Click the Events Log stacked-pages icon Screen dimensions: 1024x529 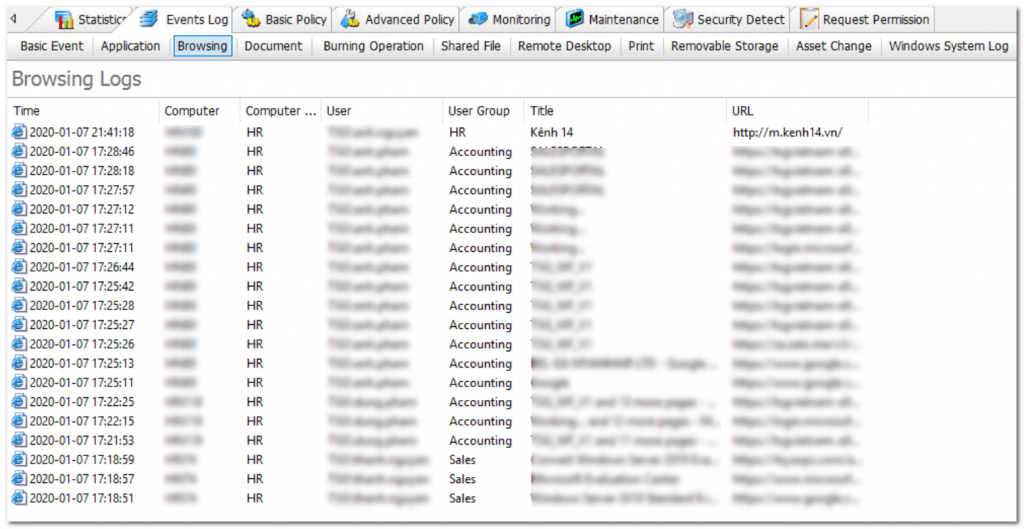(x=150, y=20)
